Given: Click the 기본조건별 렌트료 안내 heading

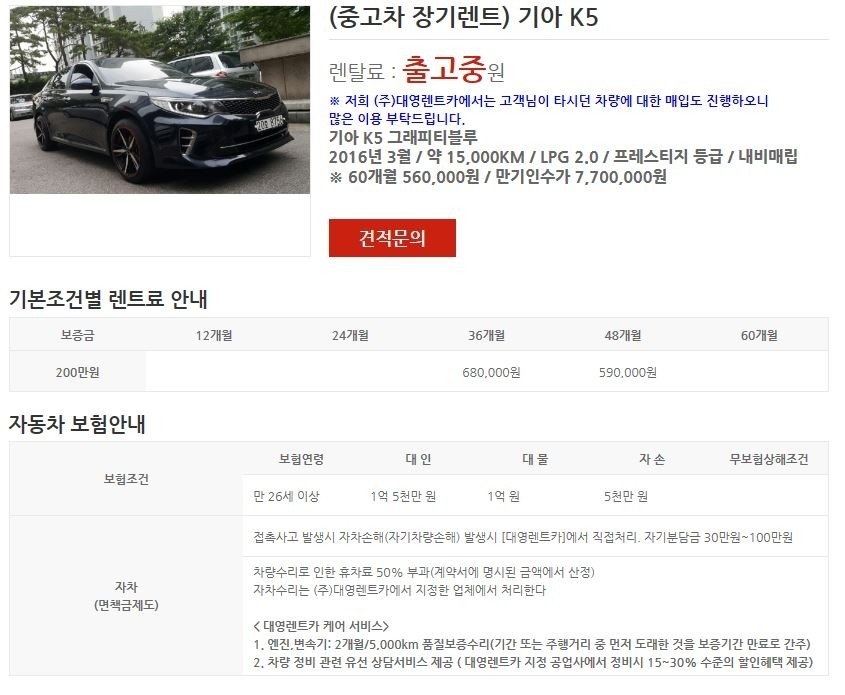Looking at the screenshot, I should (108, 298).
